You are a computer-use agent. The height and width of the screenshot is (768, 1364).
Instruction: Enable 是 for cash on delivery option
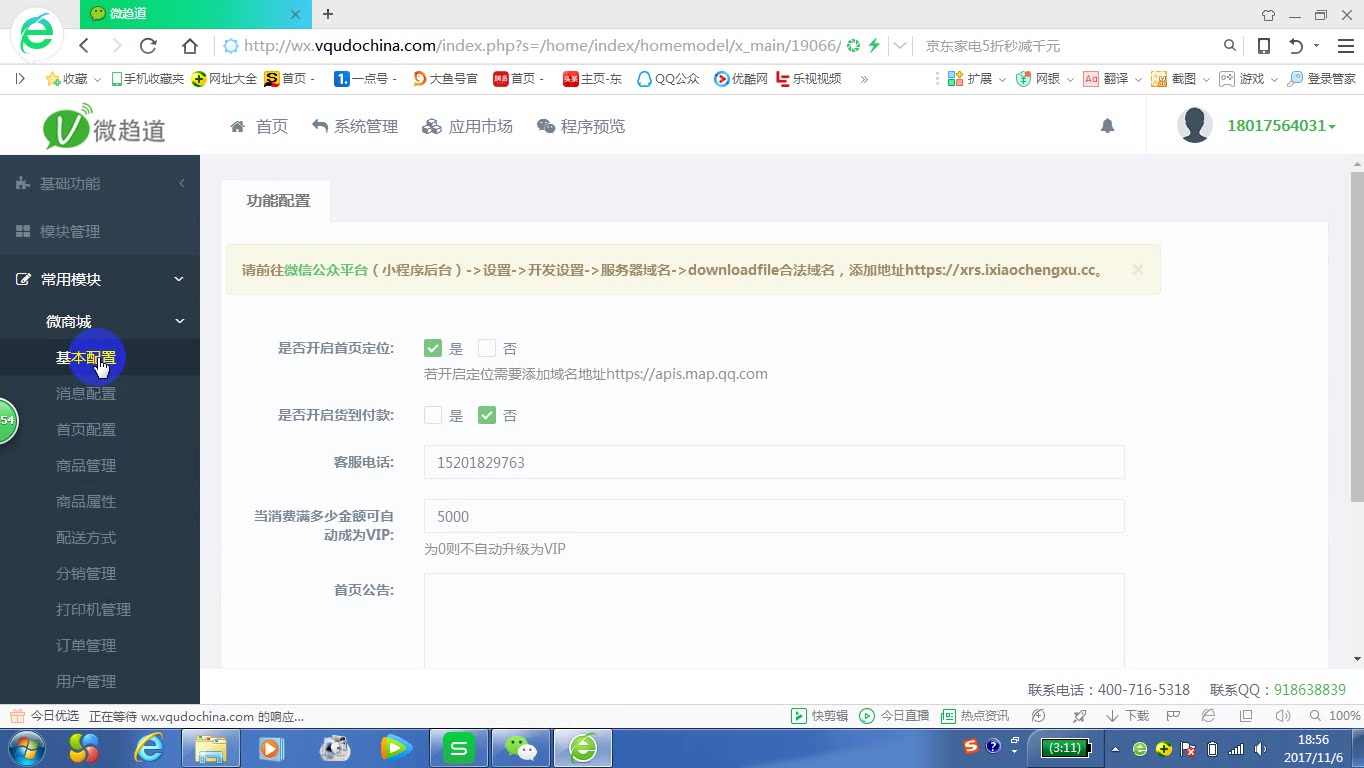point(433,415)
